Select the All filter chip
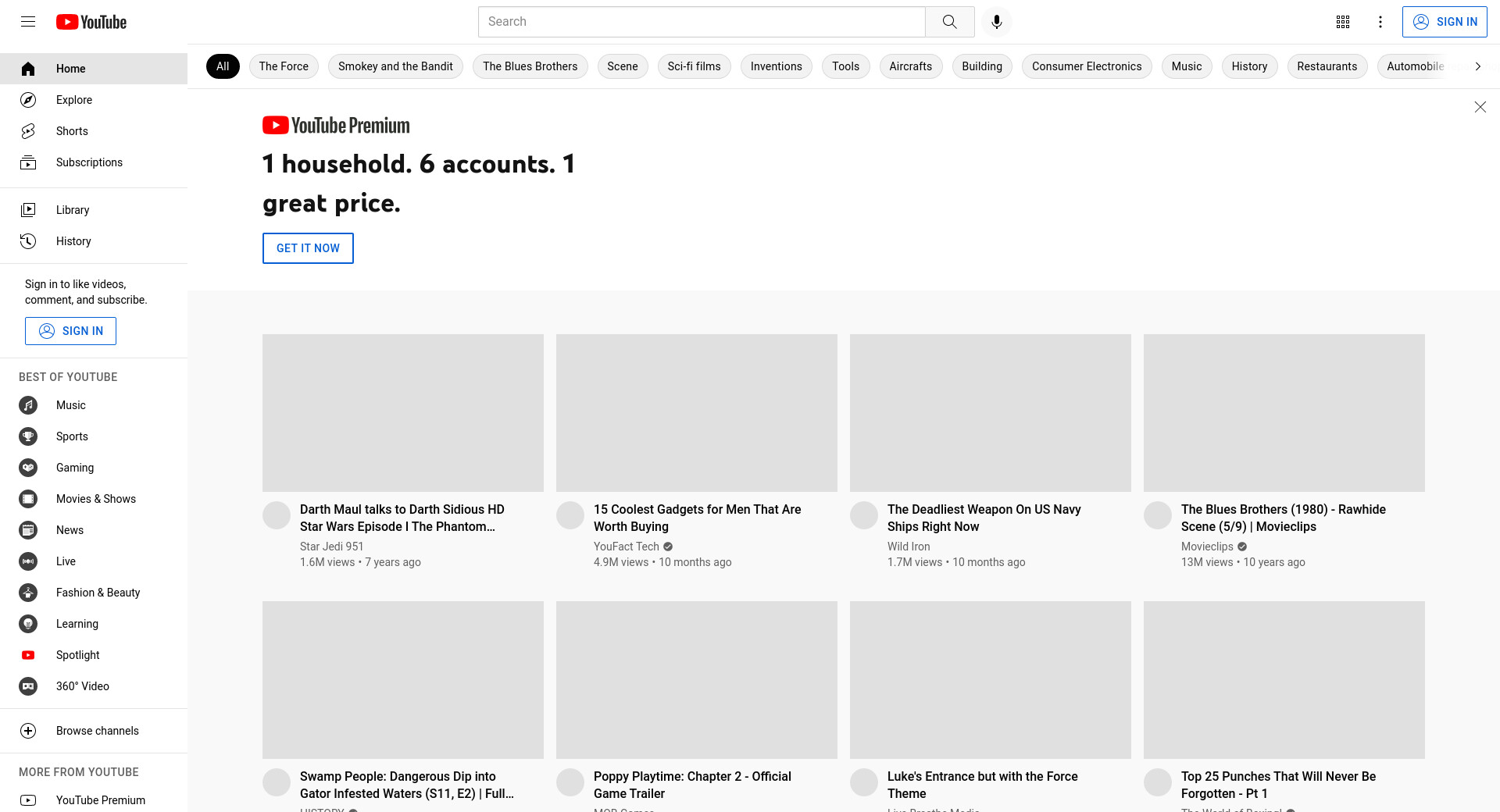Viewport: 1500px width, 812px height. (223, 66)
